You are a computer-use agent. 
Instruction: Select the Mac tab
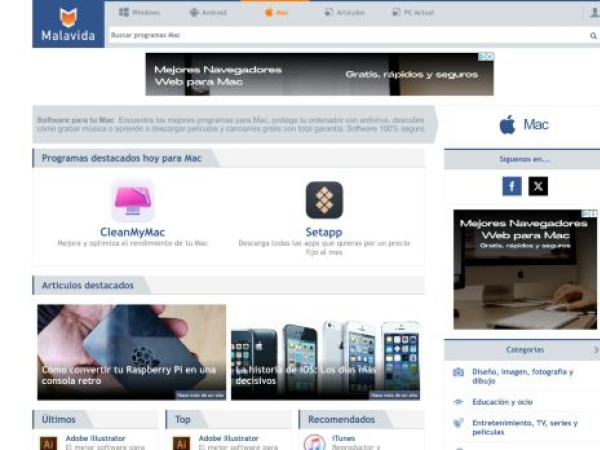coord(276,12)
